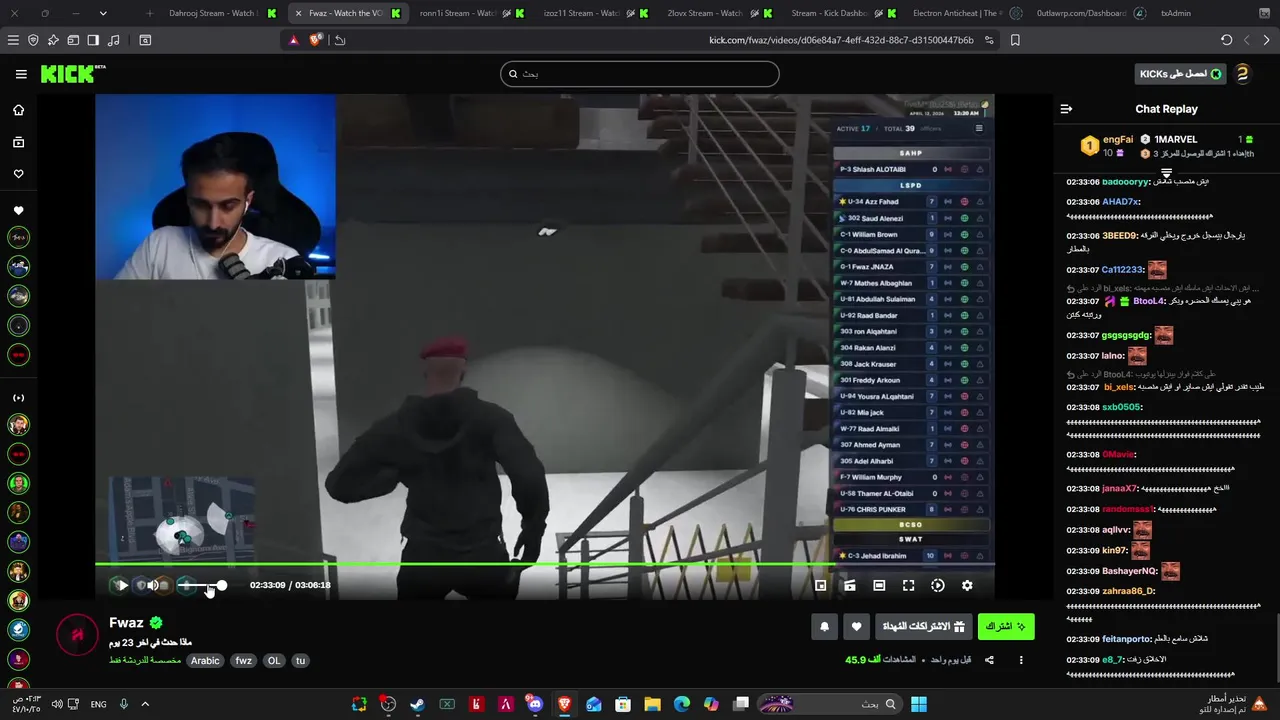Click username AHAD7x in chat
The height and width of the screenshot is (720, 1280).
1120,201
